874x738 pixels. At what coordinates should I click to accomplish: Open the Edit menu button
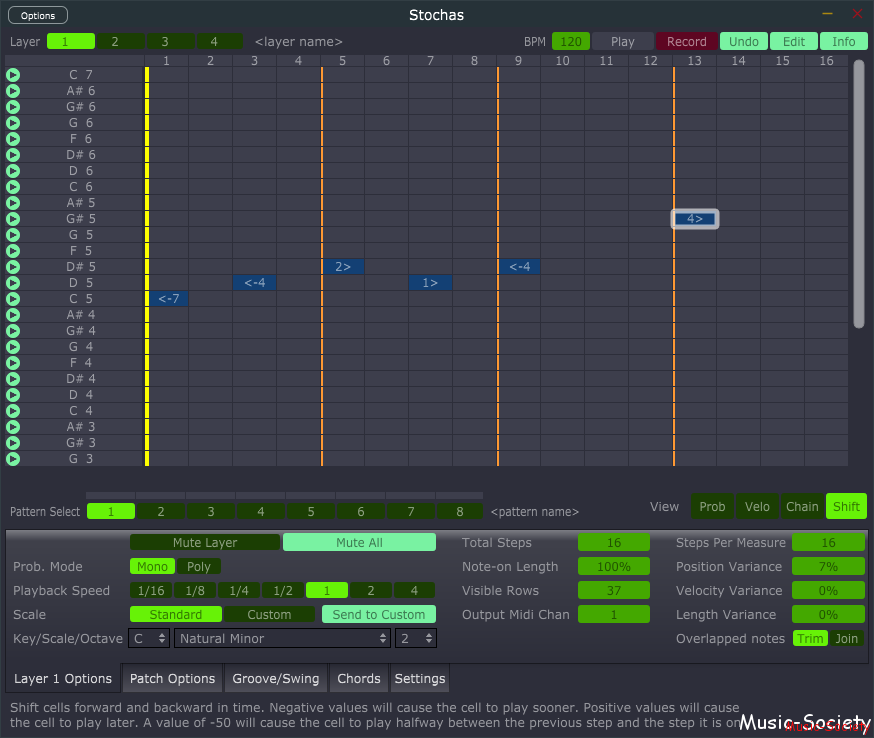coord(794,42)
